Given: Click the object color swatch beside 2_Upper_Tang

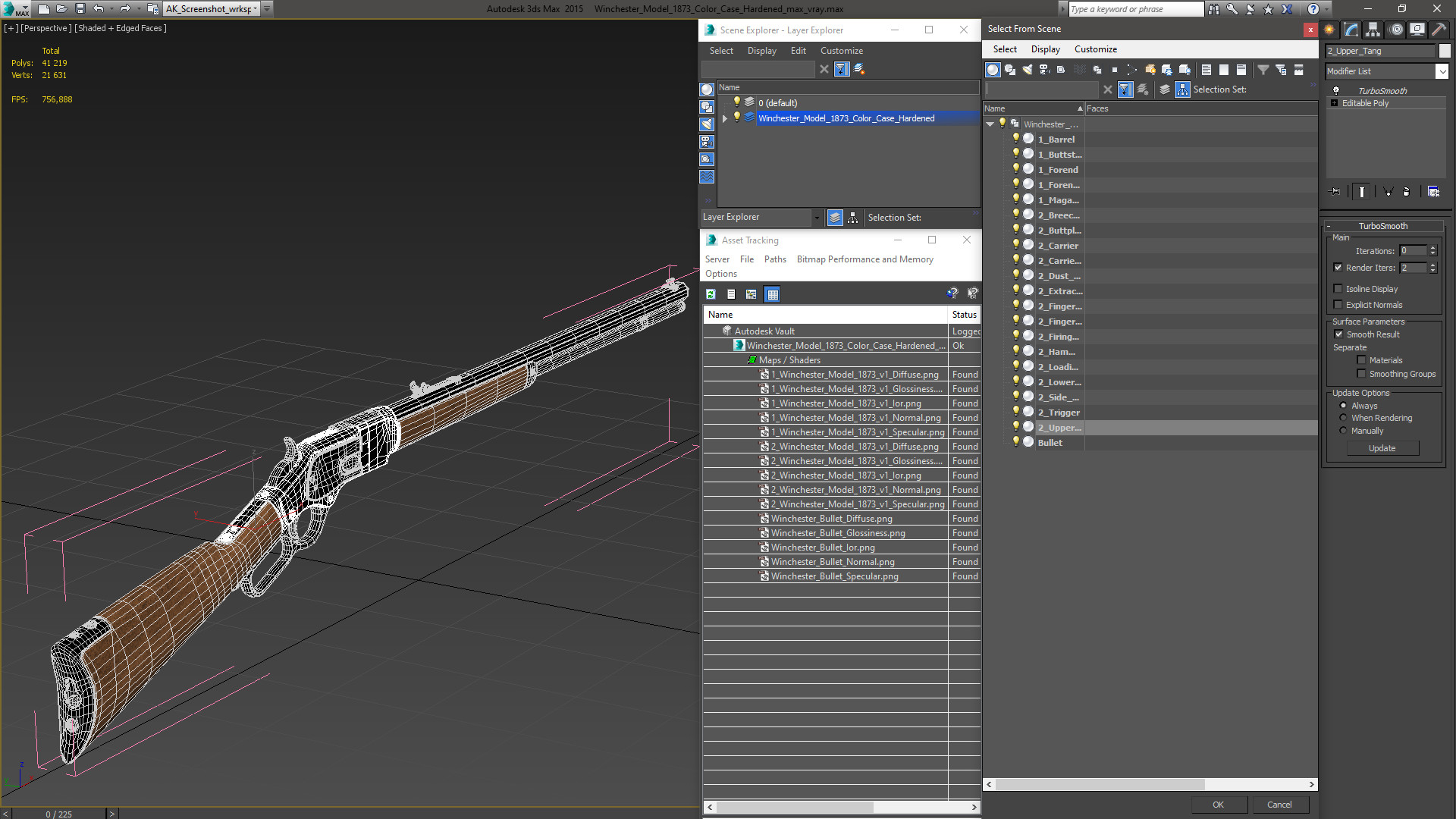Looking at the screenshot, I should pos(1445,51).
